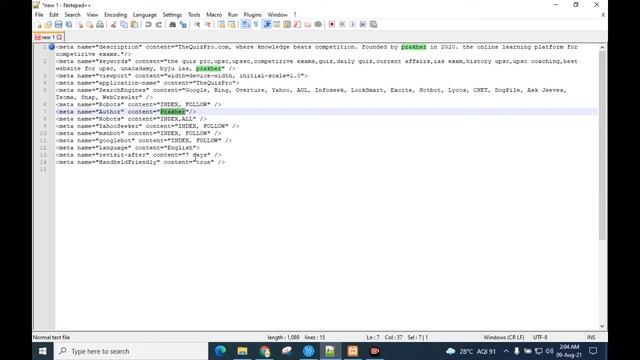
Task: Open the Replace toolbar icon
Action: (x=184, y=24)
